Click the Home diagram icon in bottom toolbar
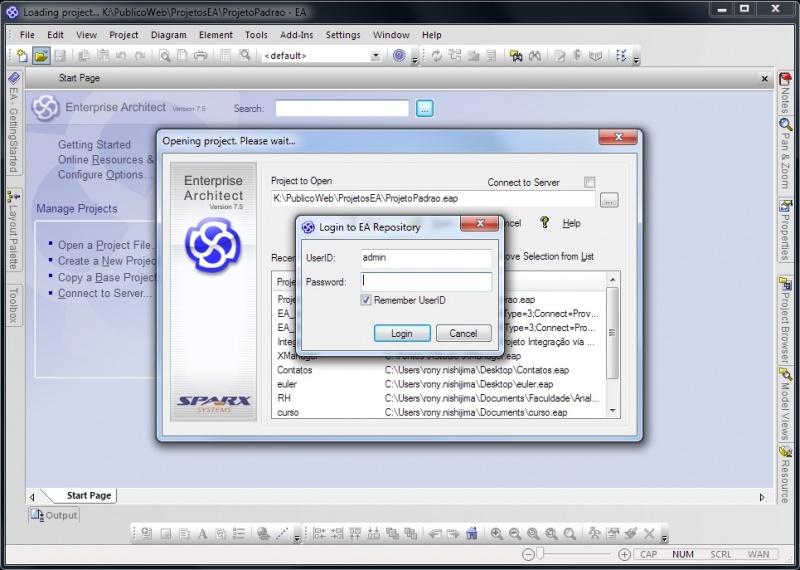This screenshot has width=800, height=570. [471, 534]
